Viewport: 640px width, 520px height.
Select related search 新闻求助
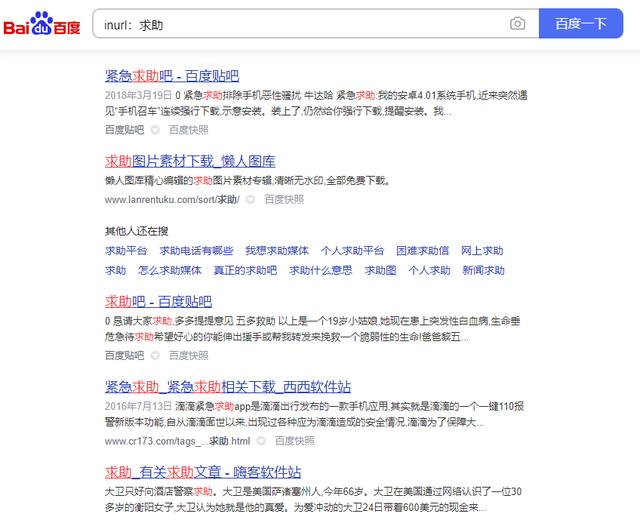pos(484,270)
